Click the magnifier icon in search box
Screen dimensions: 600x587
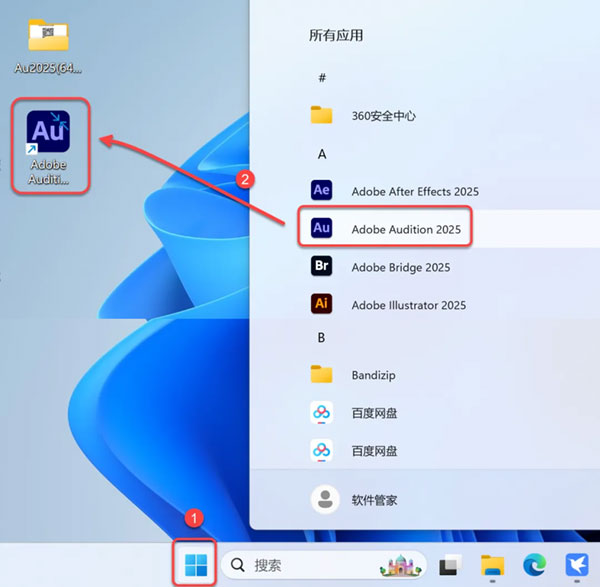238,565
